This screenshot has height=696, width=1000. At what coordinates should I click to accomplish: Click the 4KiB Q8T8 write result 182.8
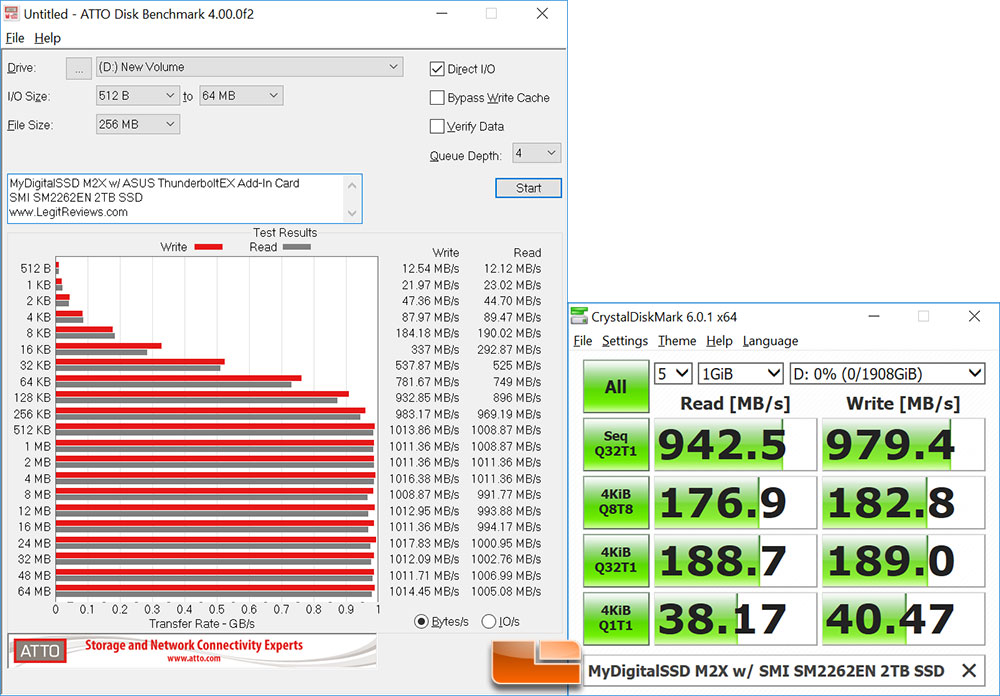click(x=904, y=503)
